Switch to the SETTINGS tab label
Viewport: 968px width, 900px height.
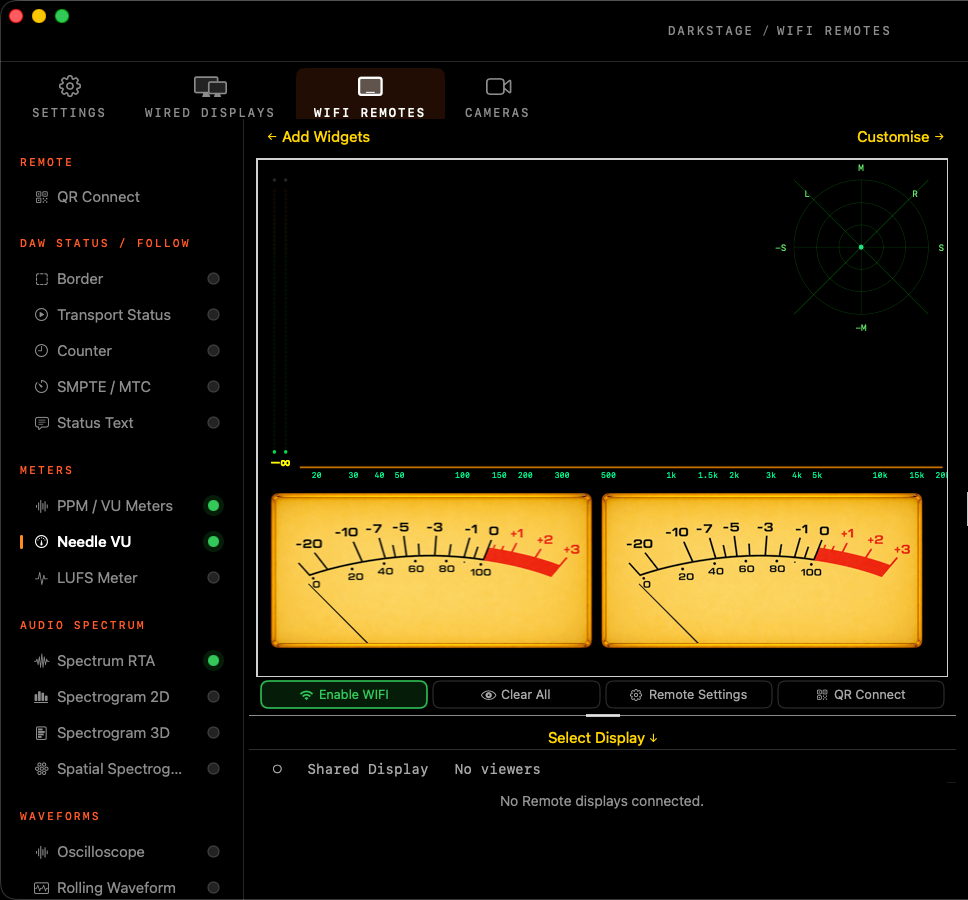point(69,113)
